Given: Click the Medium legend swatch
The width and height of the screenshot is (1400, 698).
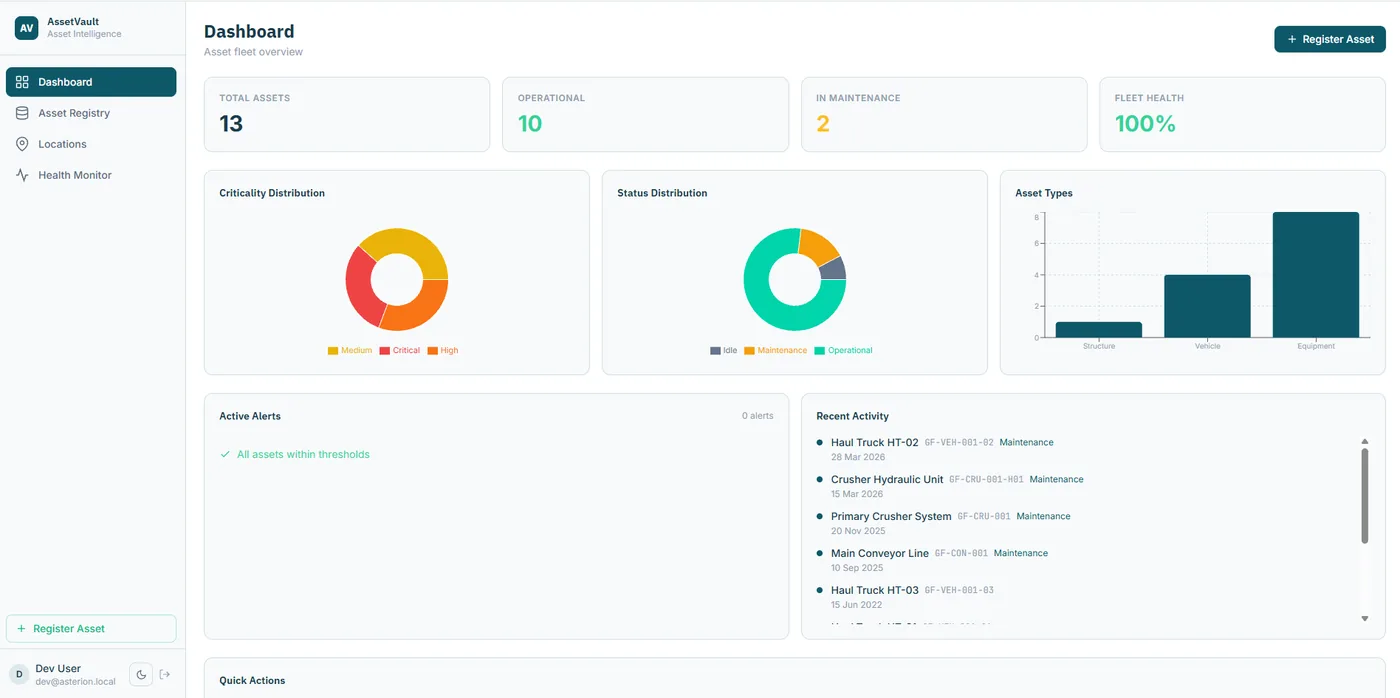Looking at the screenshot, I should [333, 351].
